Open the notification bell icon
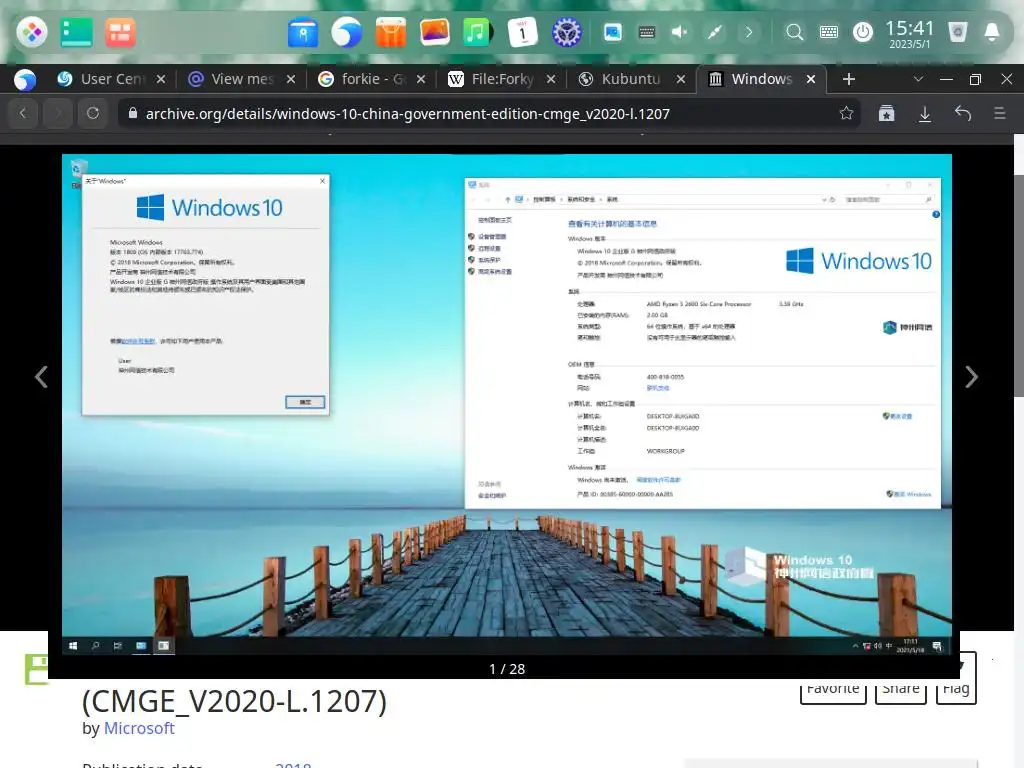The height and width of the screenshot is (768, 1024). 991,31
